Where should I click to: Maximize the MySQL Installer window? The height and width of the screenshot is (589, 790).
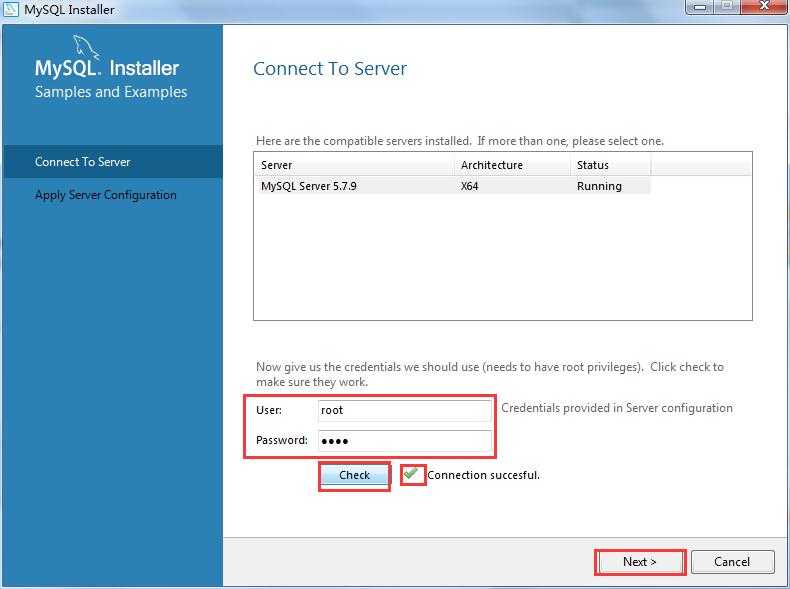(x=727, y=7)
